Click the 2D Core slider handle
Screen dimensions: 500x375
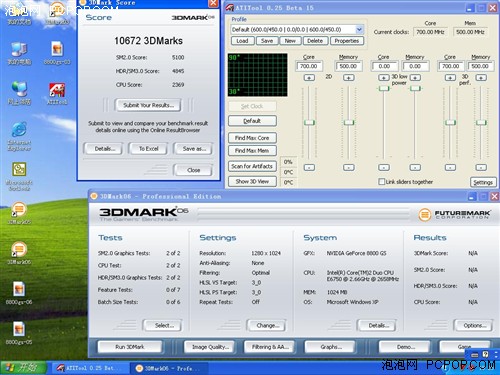309,122
